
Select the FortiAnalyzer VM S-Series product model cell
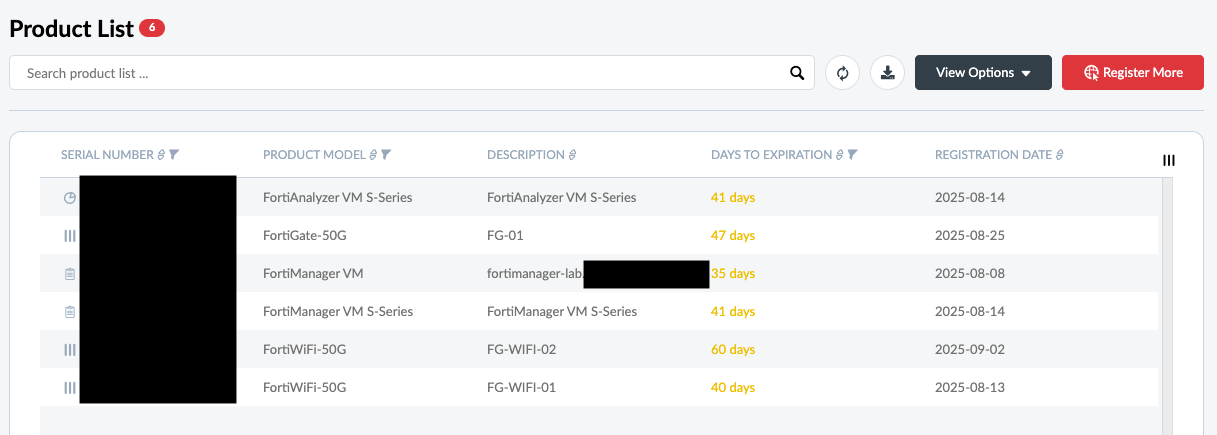(338, 198)
